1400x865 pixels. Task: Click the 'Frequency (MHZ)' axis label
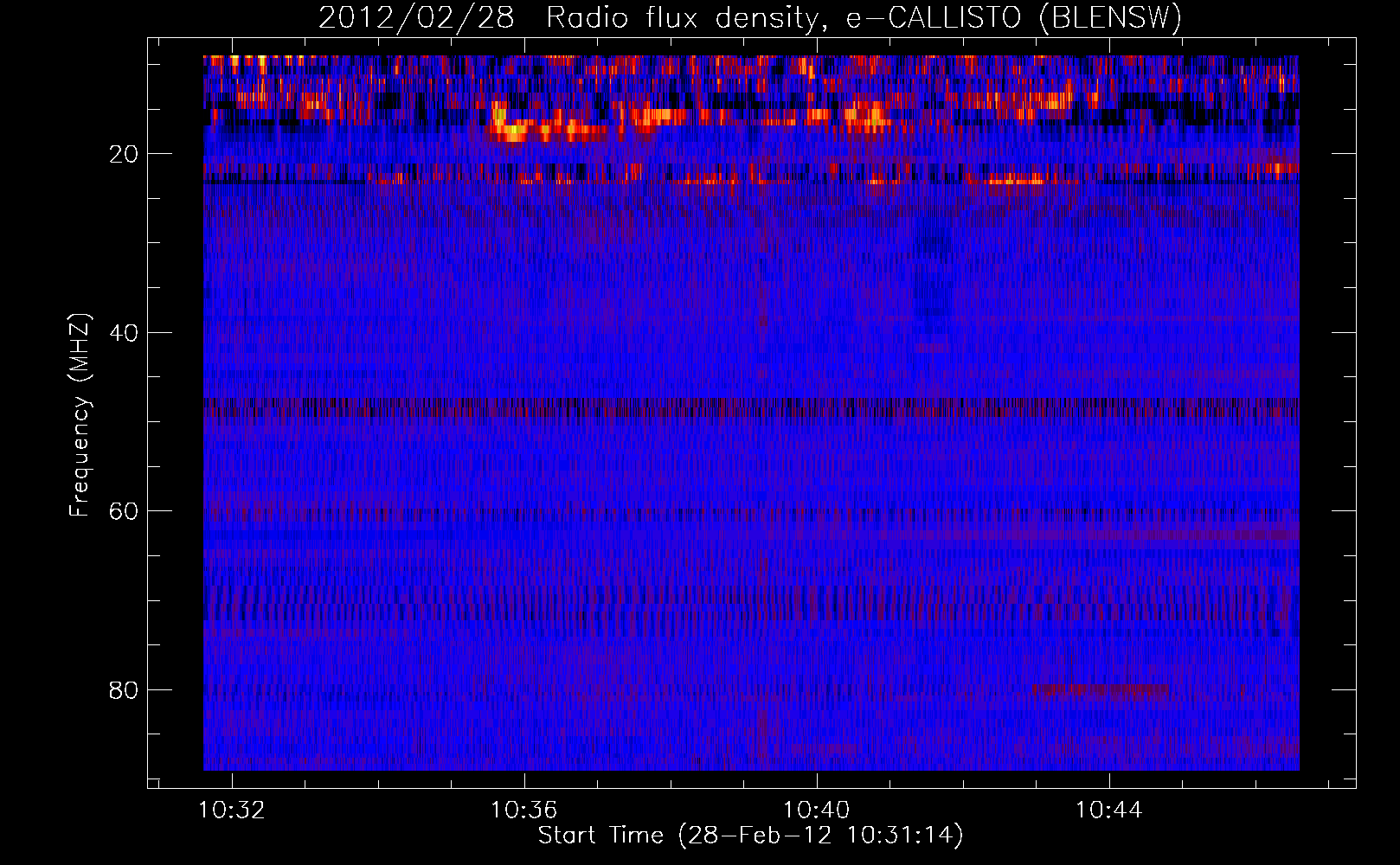point(80,415)
